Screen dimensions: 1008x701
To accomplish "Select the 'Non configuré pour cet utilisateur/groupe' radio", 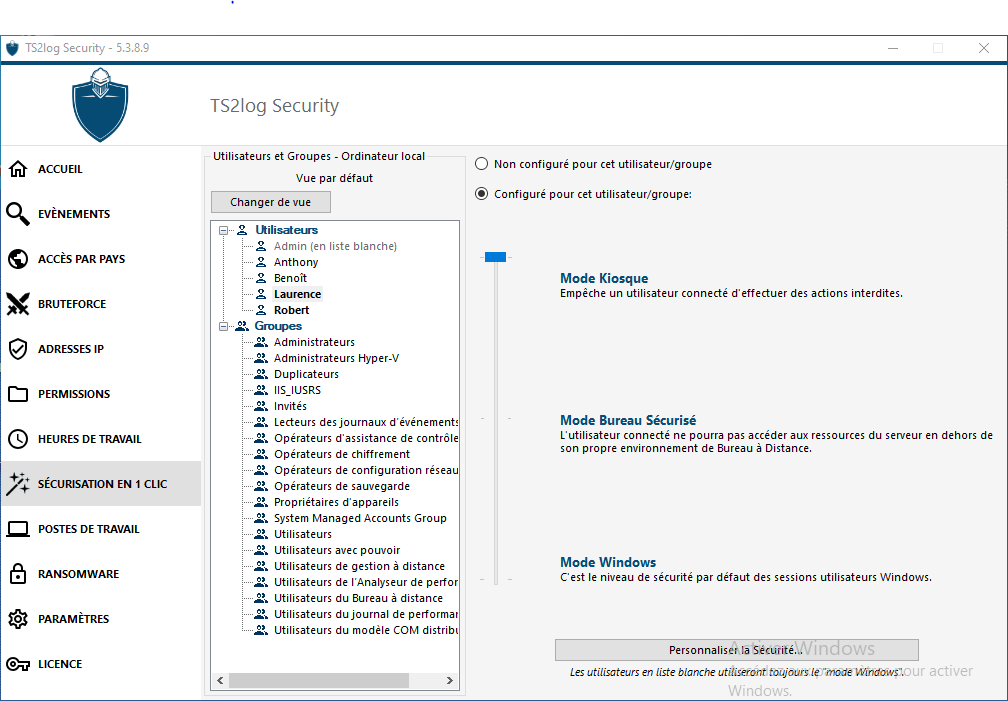I will [x=482, y=164].
